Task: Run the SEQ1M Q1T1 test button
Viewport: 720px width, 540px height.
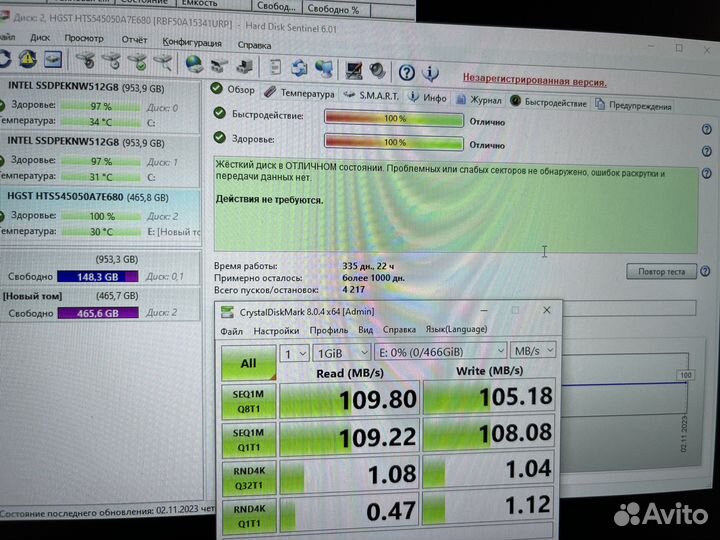Action: pos(248,440)
